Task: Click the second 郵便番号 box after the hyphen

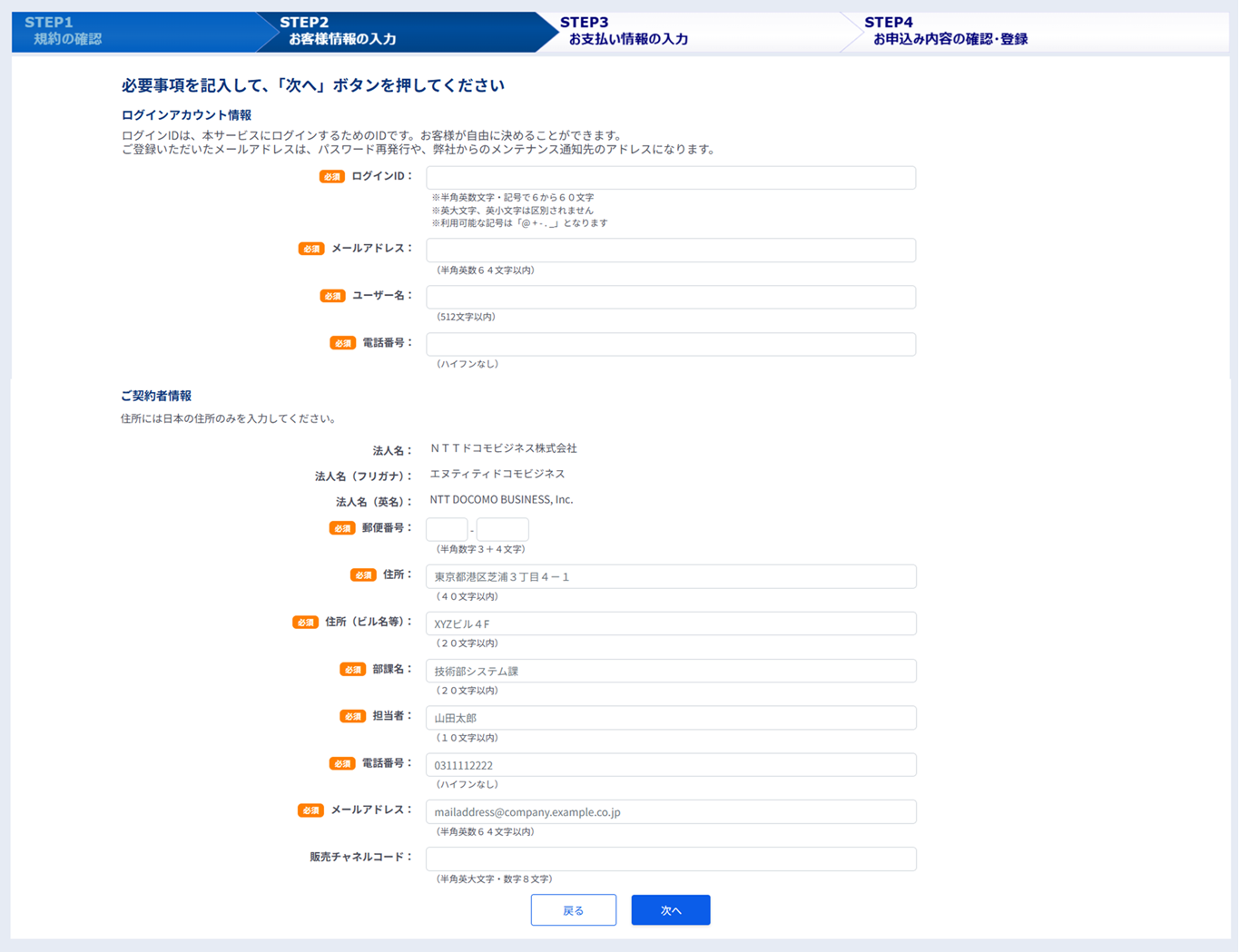Action: click(x=502, y=529)
